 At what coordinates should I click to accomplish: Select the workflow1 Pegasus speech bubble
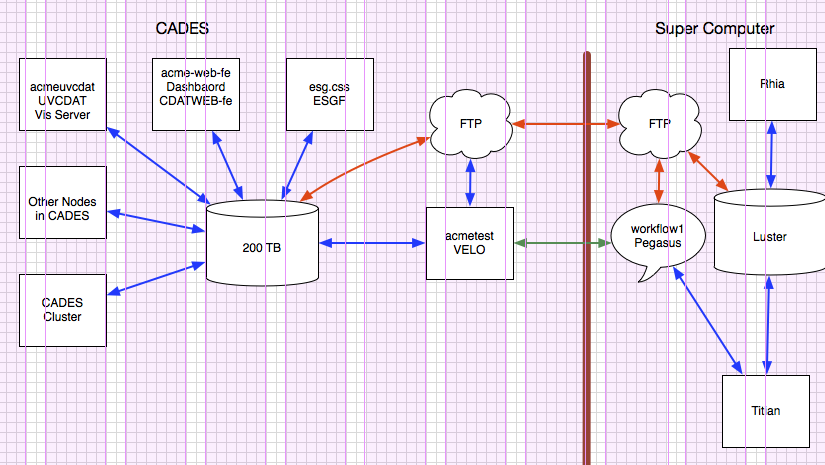click(x=658, y=242)
